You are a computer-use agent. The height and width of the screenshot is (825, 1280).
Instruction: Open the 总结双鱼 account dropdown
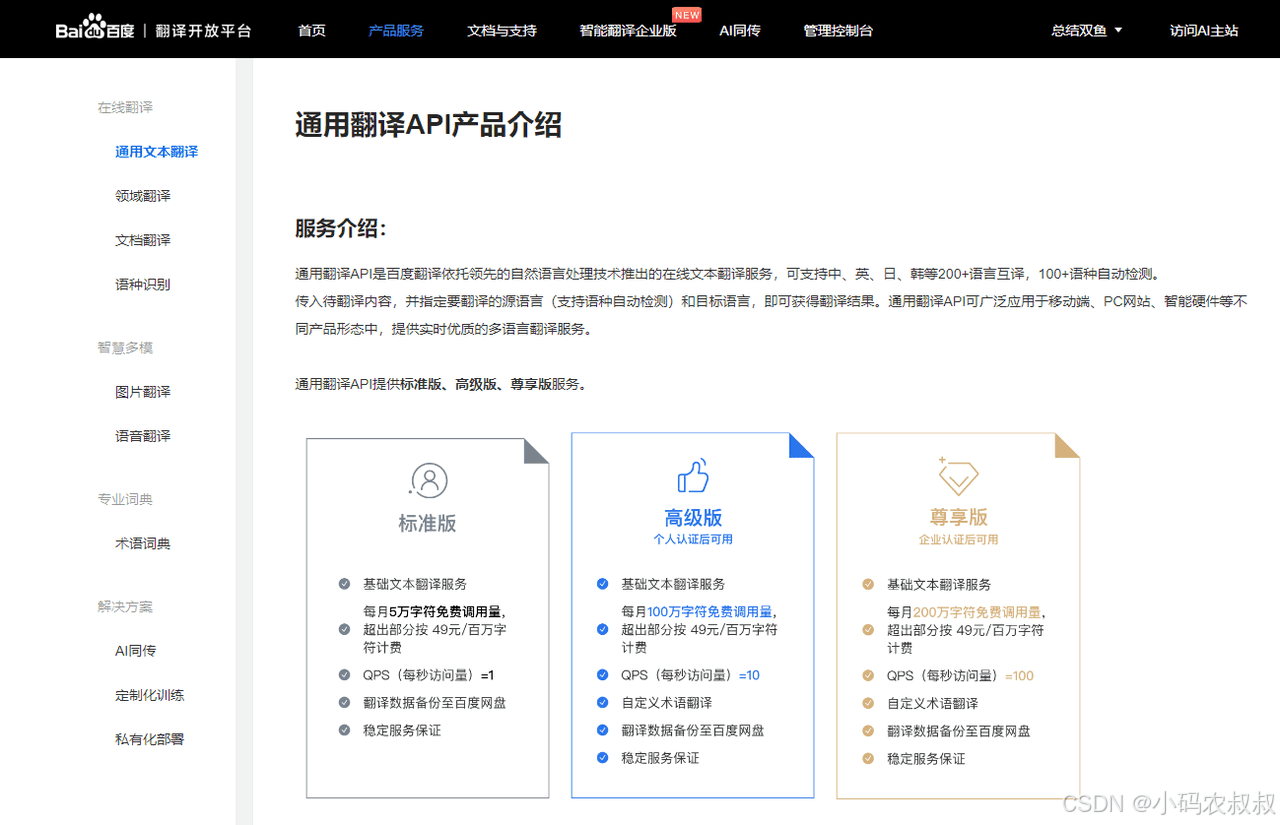coord(1086,31)
